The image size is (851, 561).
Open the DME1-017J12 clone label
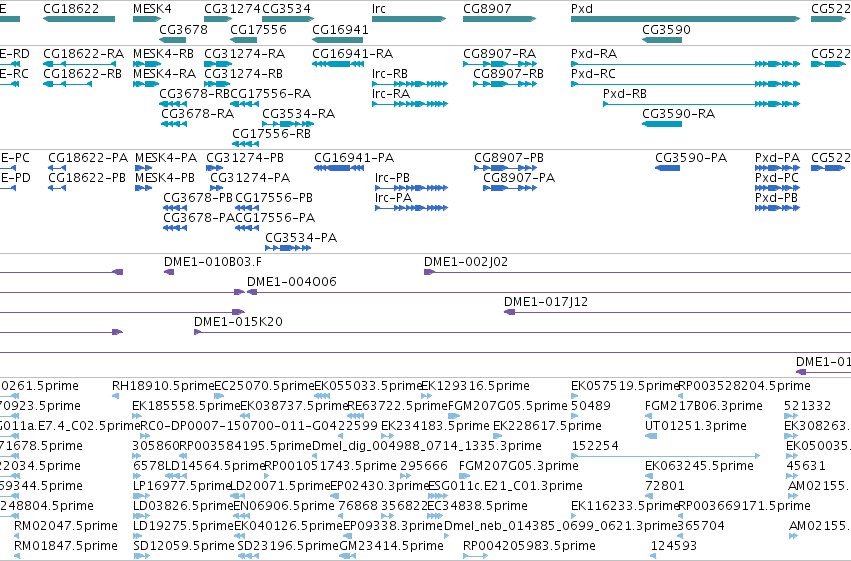click(546, 302)
